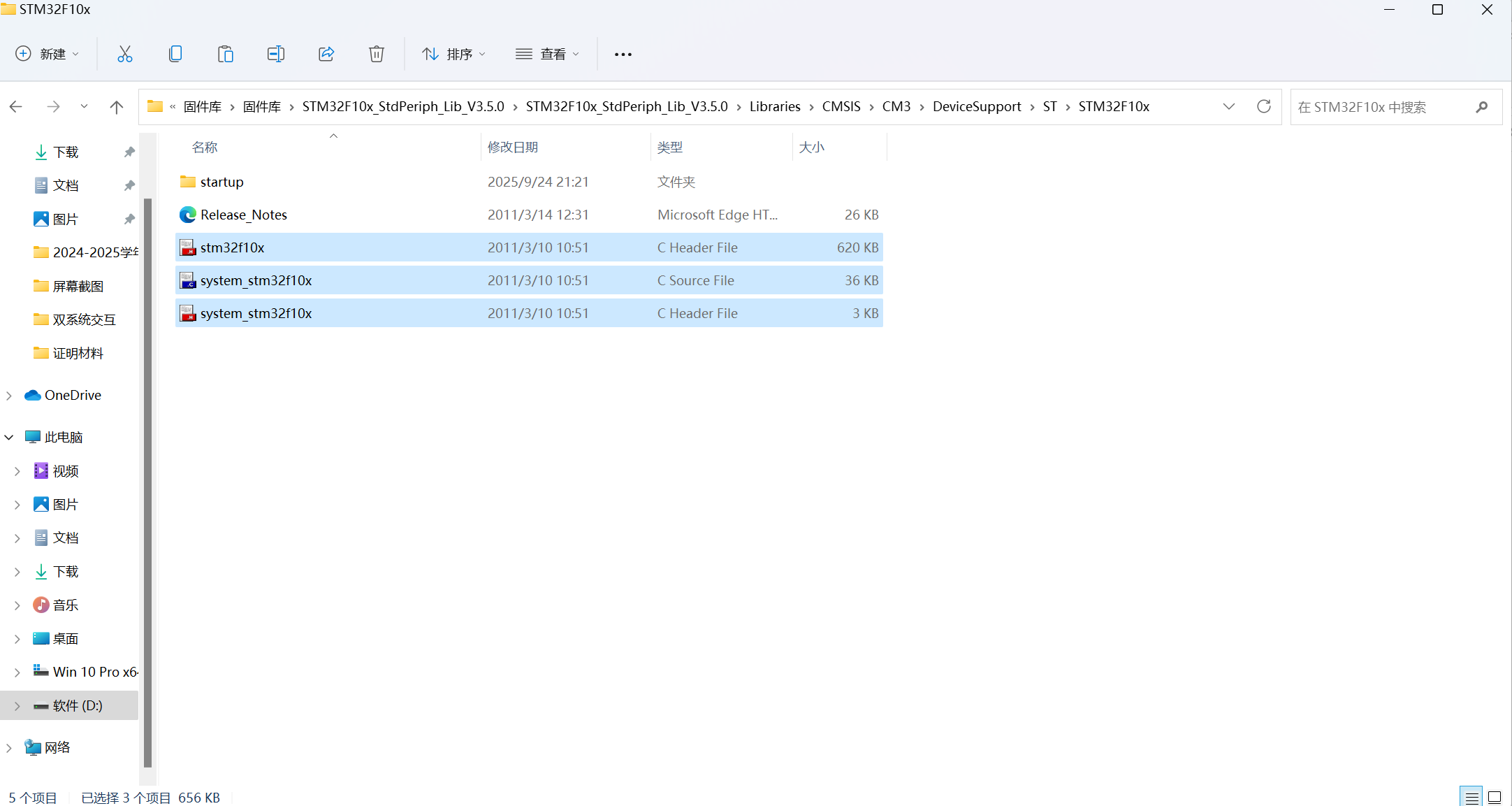Sort by 修改日期 column header
The height and width of the screenshot is (806, 1512).
tap(513, 147)
